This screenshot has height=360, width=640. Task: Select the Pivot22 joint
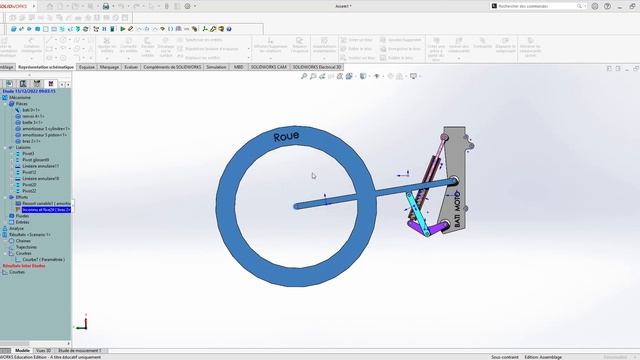coord(29,191)
